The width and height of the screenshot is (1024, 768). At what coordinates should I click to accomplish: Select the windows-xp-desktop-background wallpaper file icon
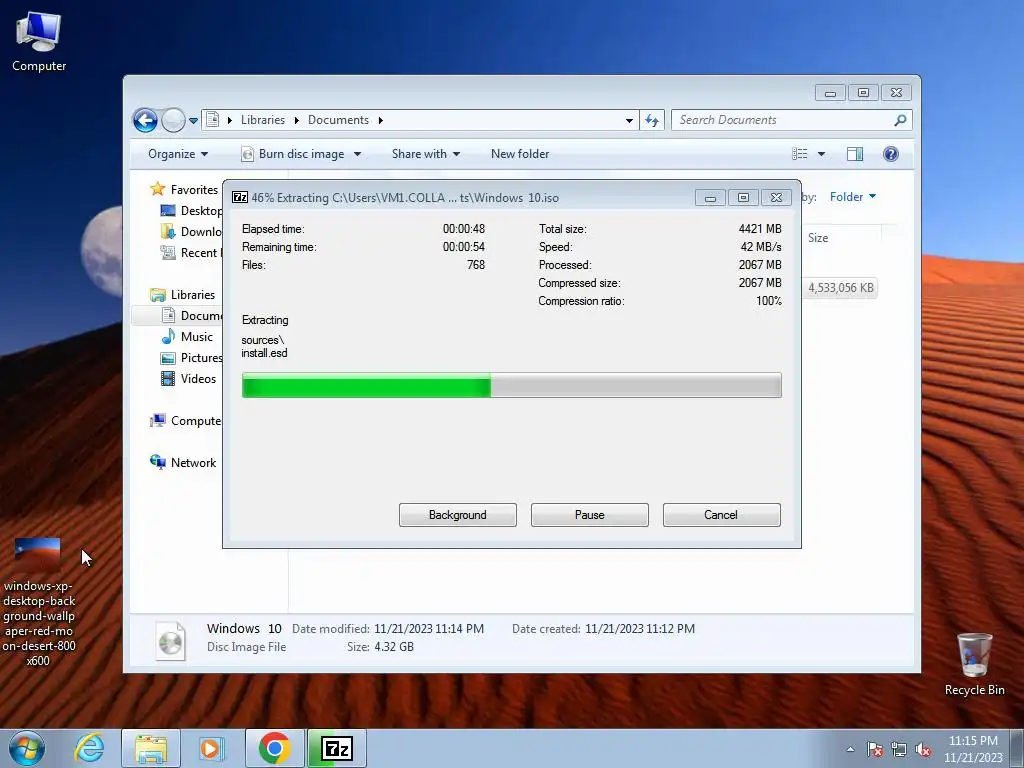click(38, 601)
